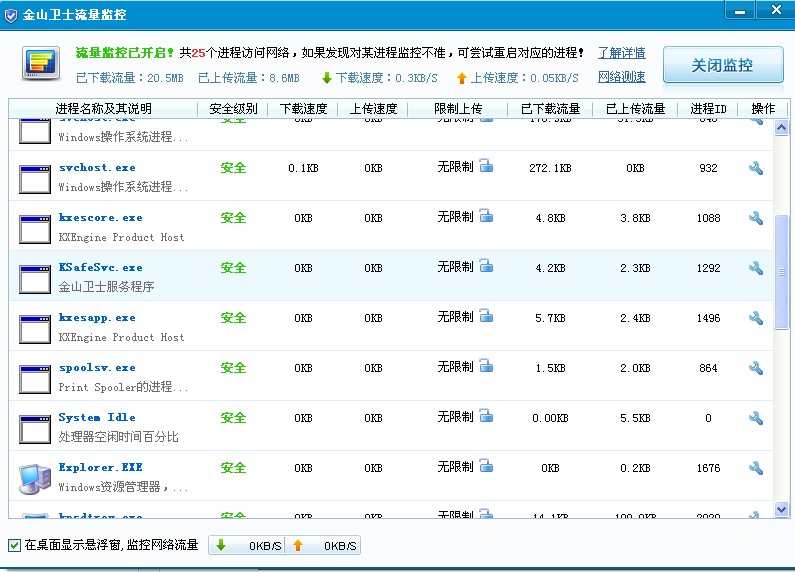The height and width of the screenshot is (572, 795).
Task: Set upload limit icon for spoolsv.exe
Action: pos(486,366)
